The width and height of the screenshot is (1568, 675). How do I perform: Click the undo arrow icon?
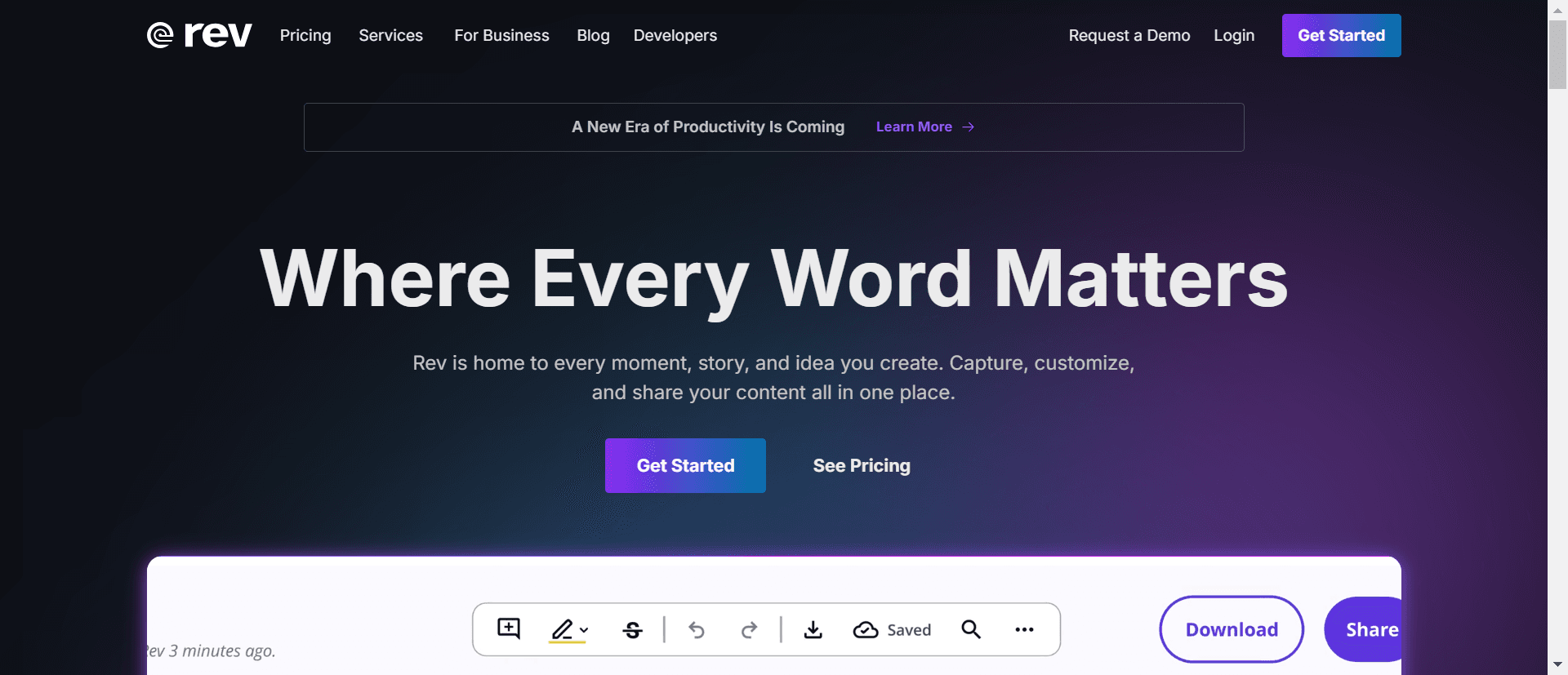(697, 630)
